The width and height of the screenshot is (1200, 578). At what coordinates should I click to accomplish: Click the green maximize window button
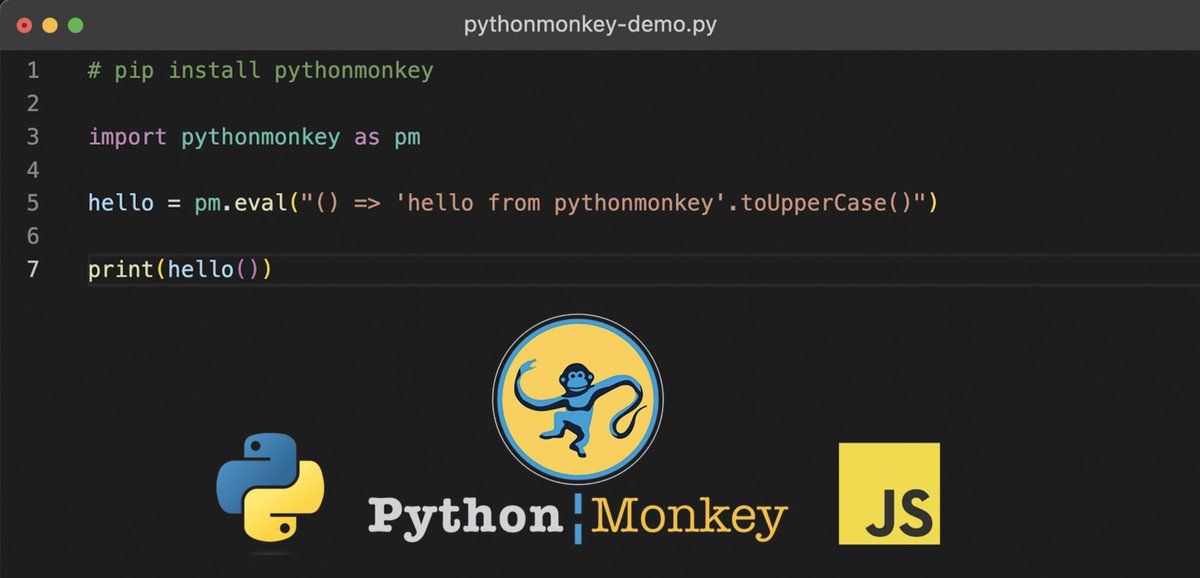tap(76, 24)
